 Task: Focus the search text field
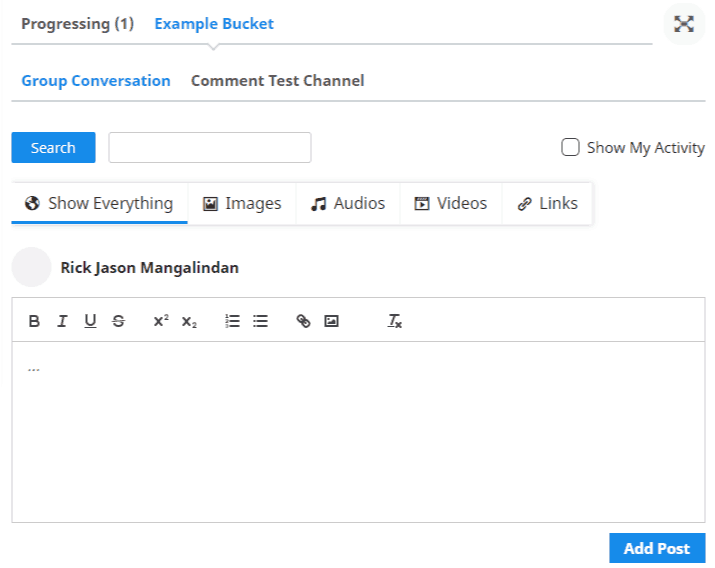(x=210, y=148)
